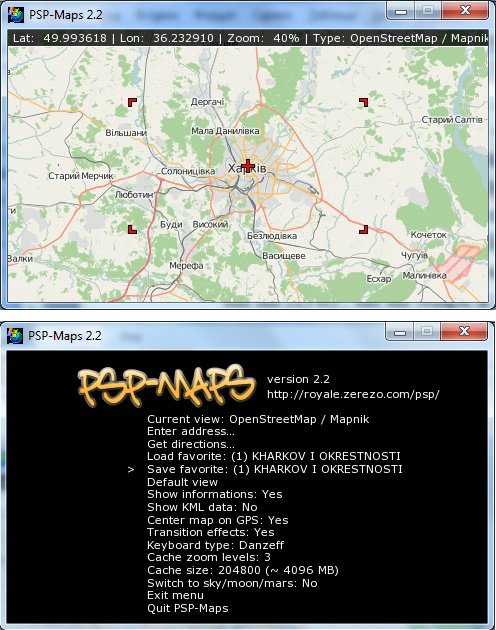Close the map PSP-Maps window
Viewport: 496px width, 630px height.
coord(465,11)
